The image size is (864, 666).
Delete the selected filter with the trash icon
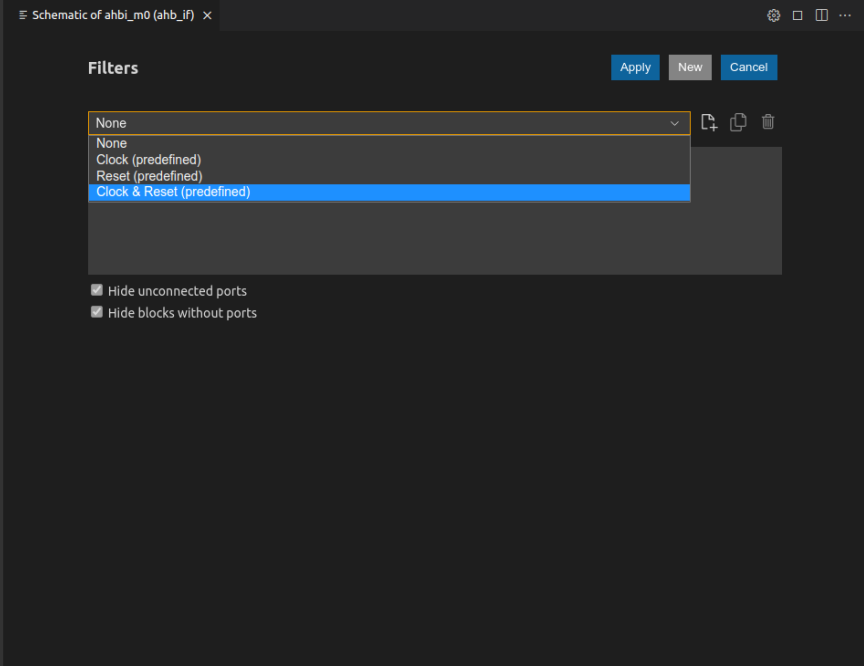point(767,122)
